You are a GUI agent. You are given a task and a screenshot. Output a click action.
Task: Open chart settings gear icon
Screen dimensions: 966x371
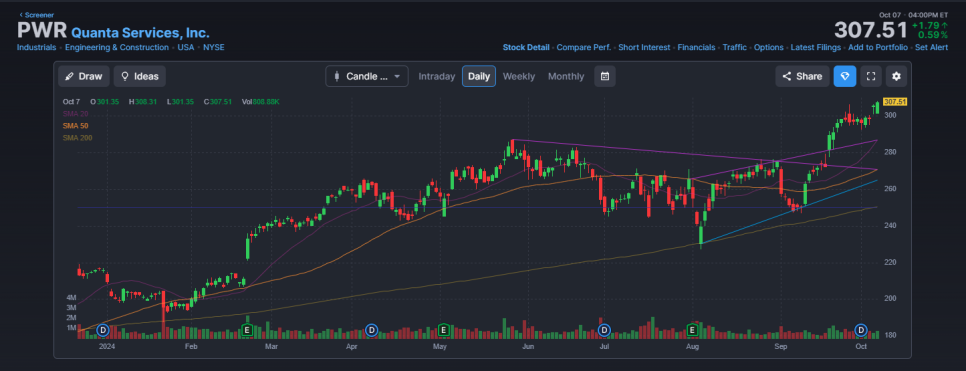[x=896, y=76]
